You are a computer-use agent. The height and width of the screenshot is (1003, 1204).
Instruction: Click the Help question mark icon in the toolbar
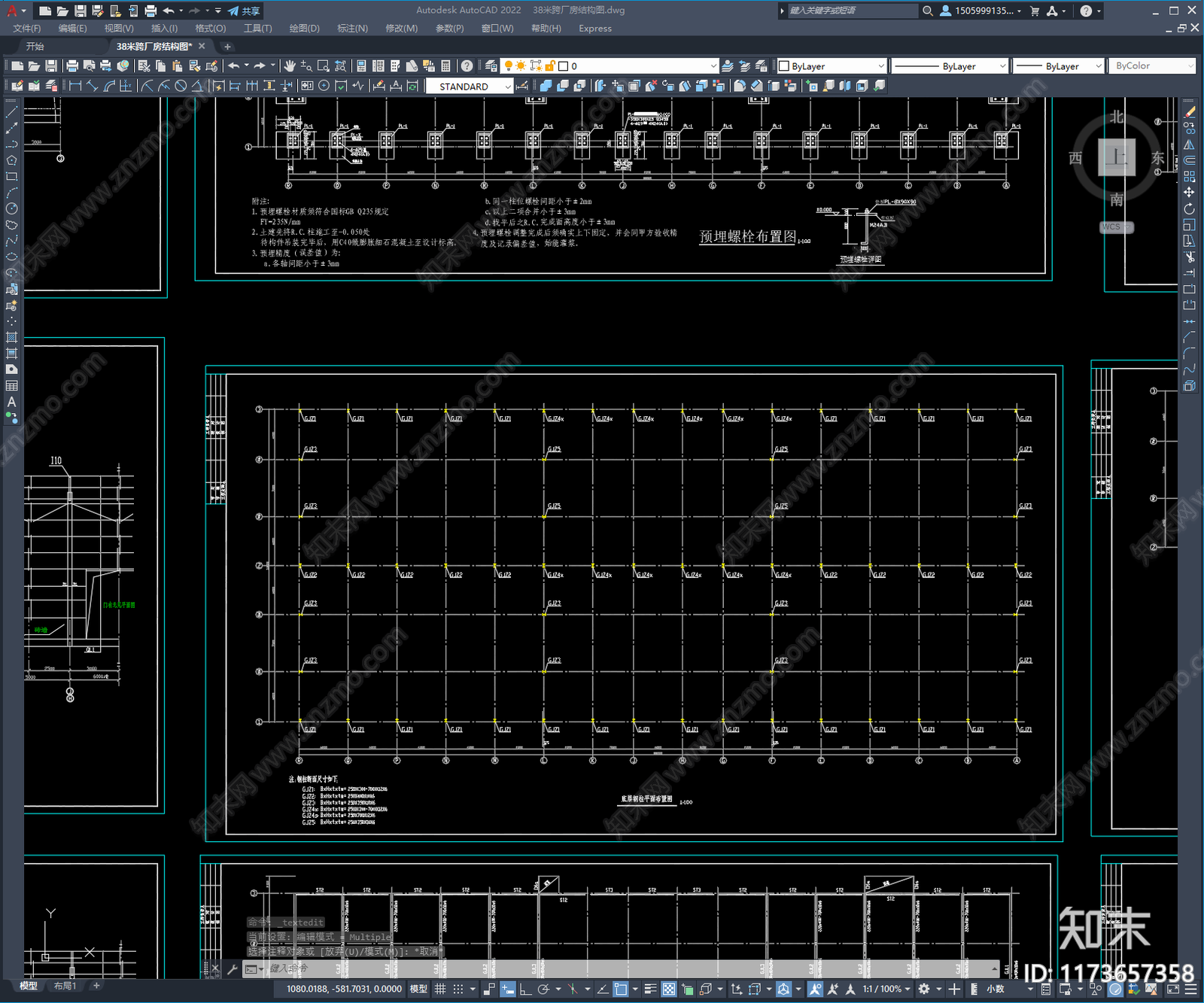pos(467,66)
